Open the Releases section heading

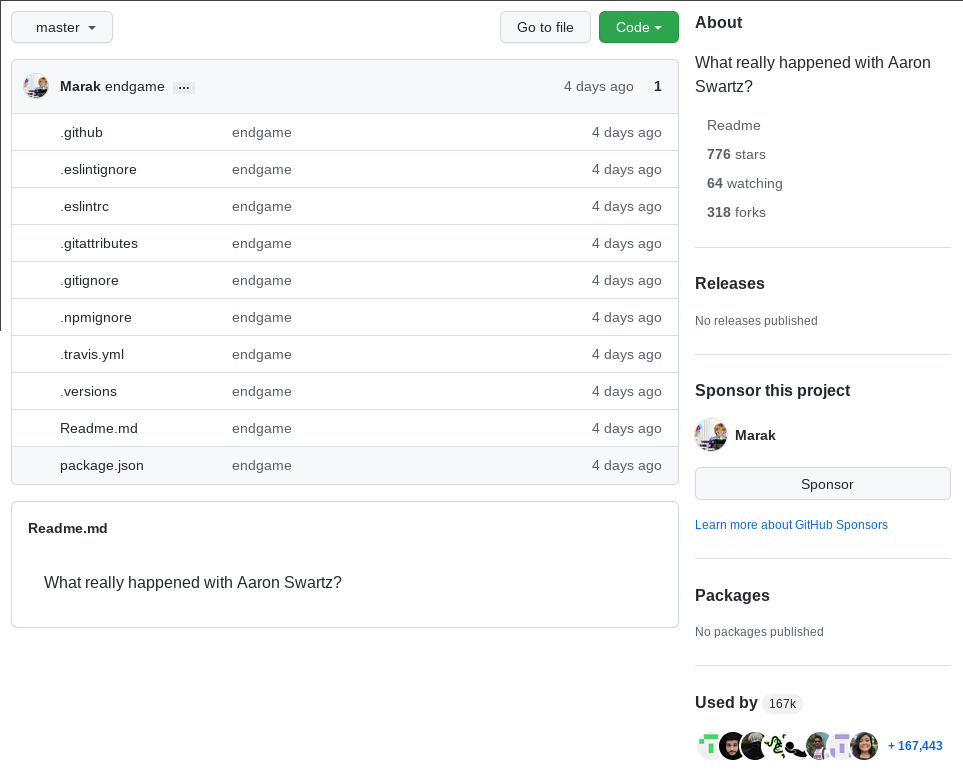tap(730, 283)
